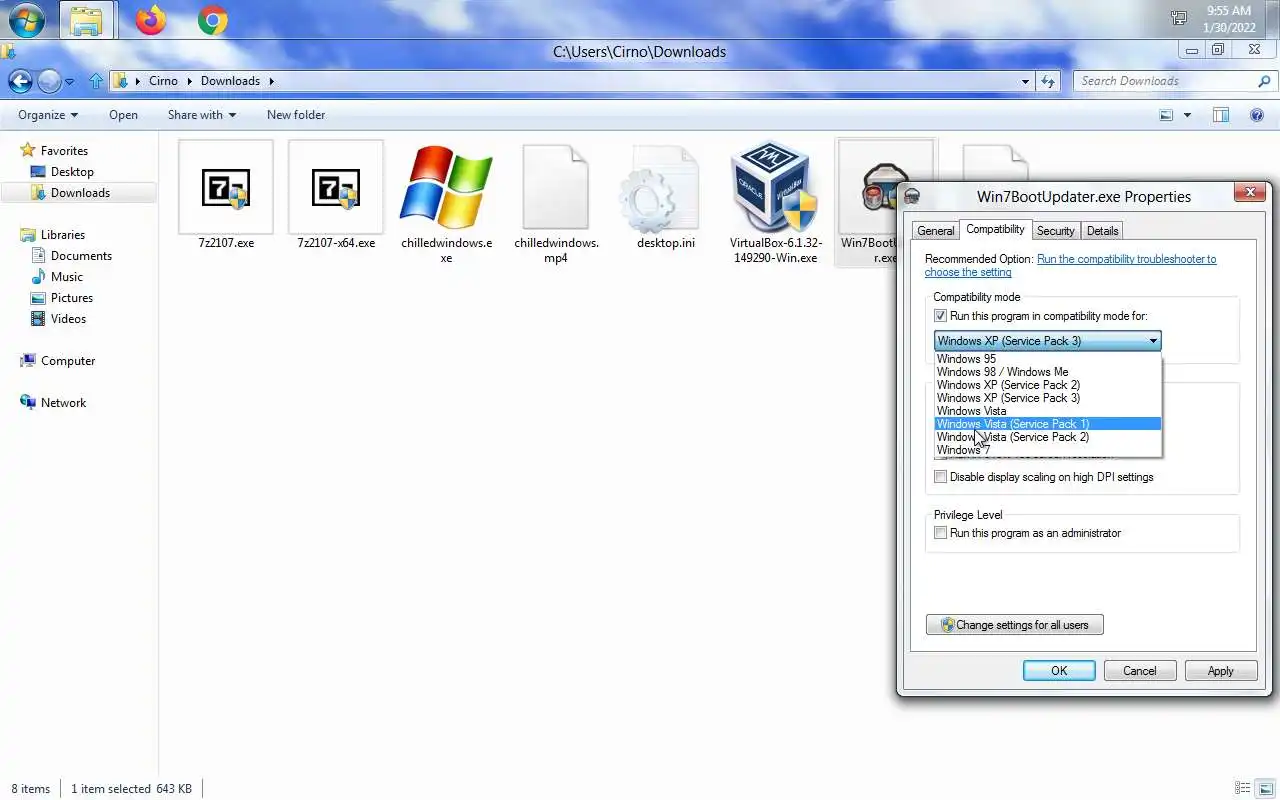Click the Apply button
The image size is (1280, 800).
click(x=1221, y=671)
